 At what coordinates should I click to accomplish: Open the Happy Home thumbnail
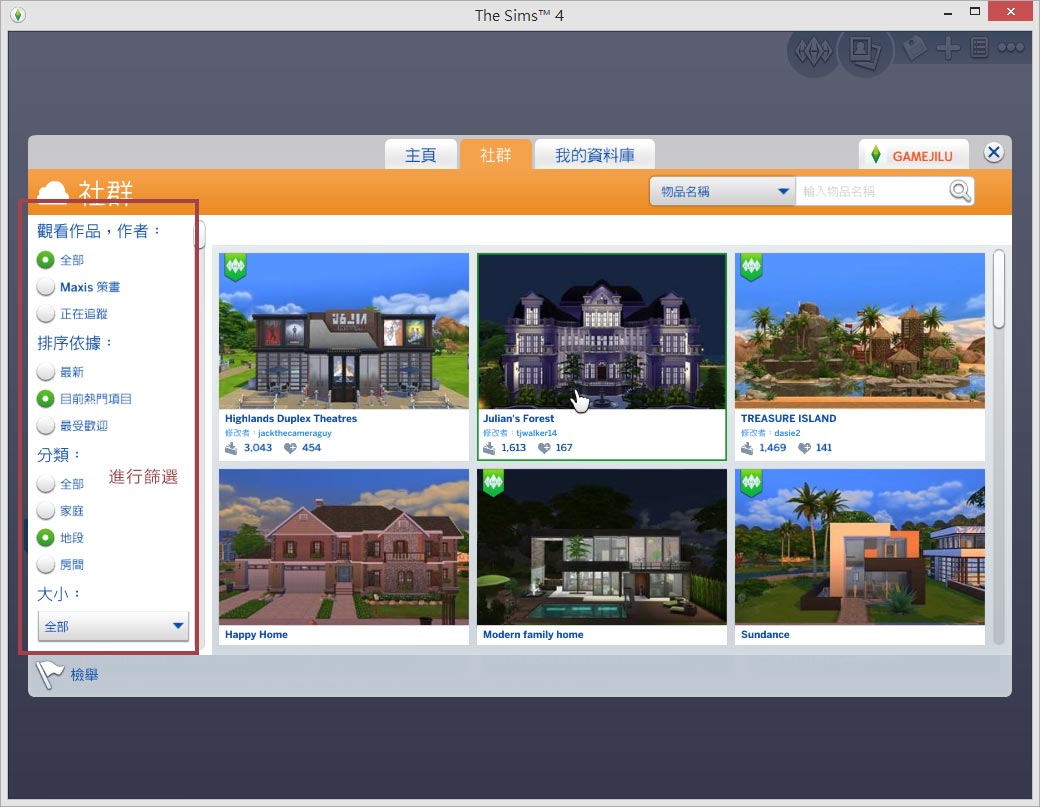[x=344, y=547]
